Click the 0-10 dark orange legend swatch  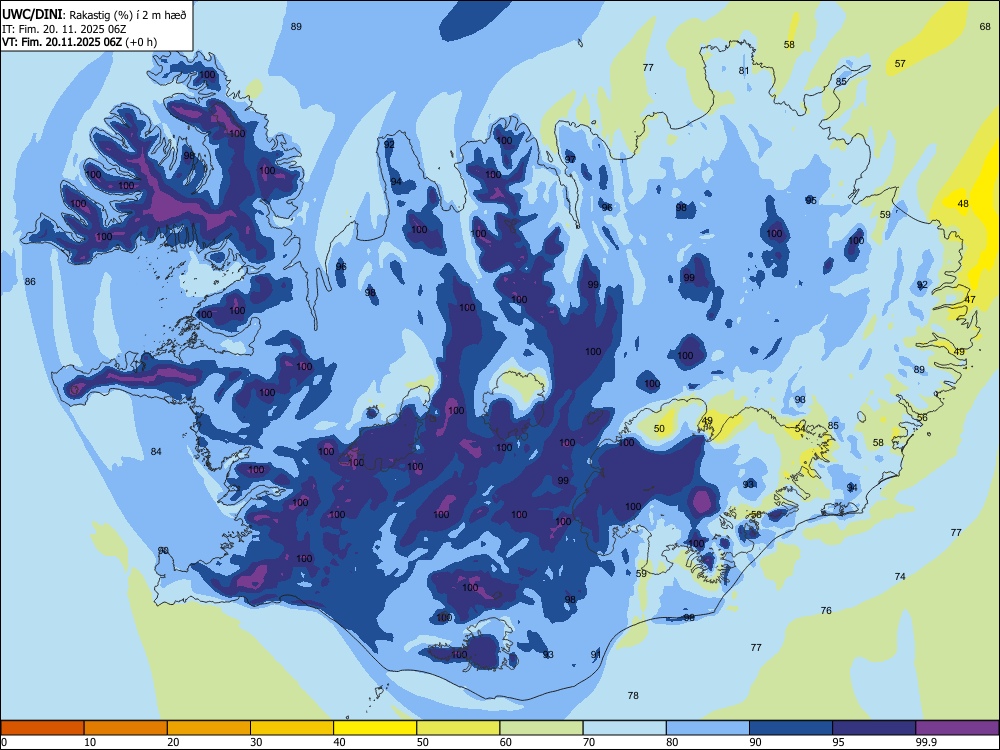click(43, 728)
